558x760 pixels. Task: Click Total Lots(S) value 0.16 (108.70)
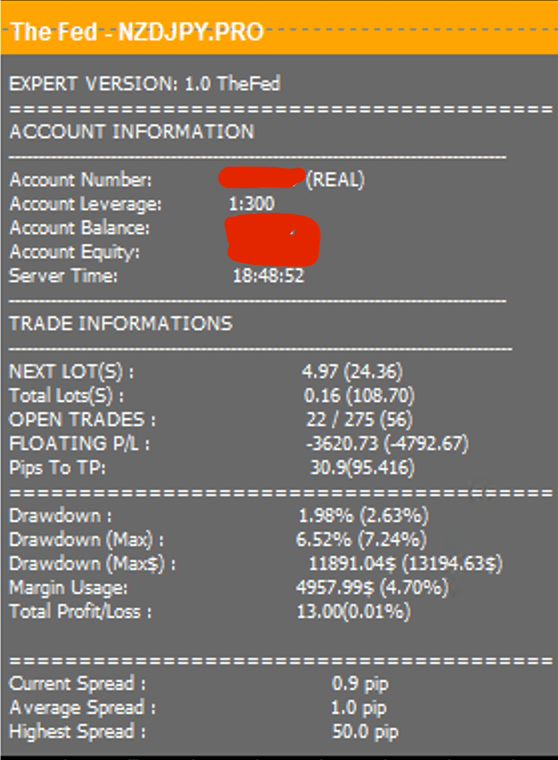coord(359,396)
